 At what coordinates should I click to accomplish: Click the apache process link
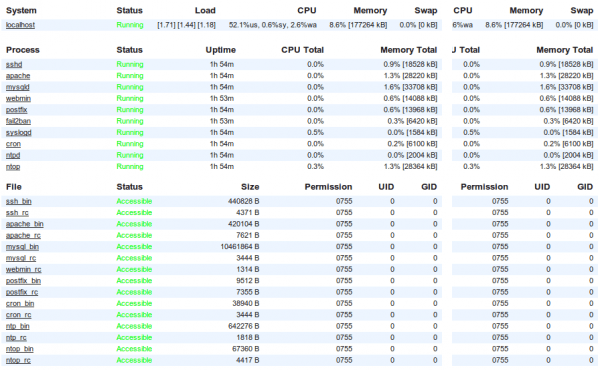18,76
